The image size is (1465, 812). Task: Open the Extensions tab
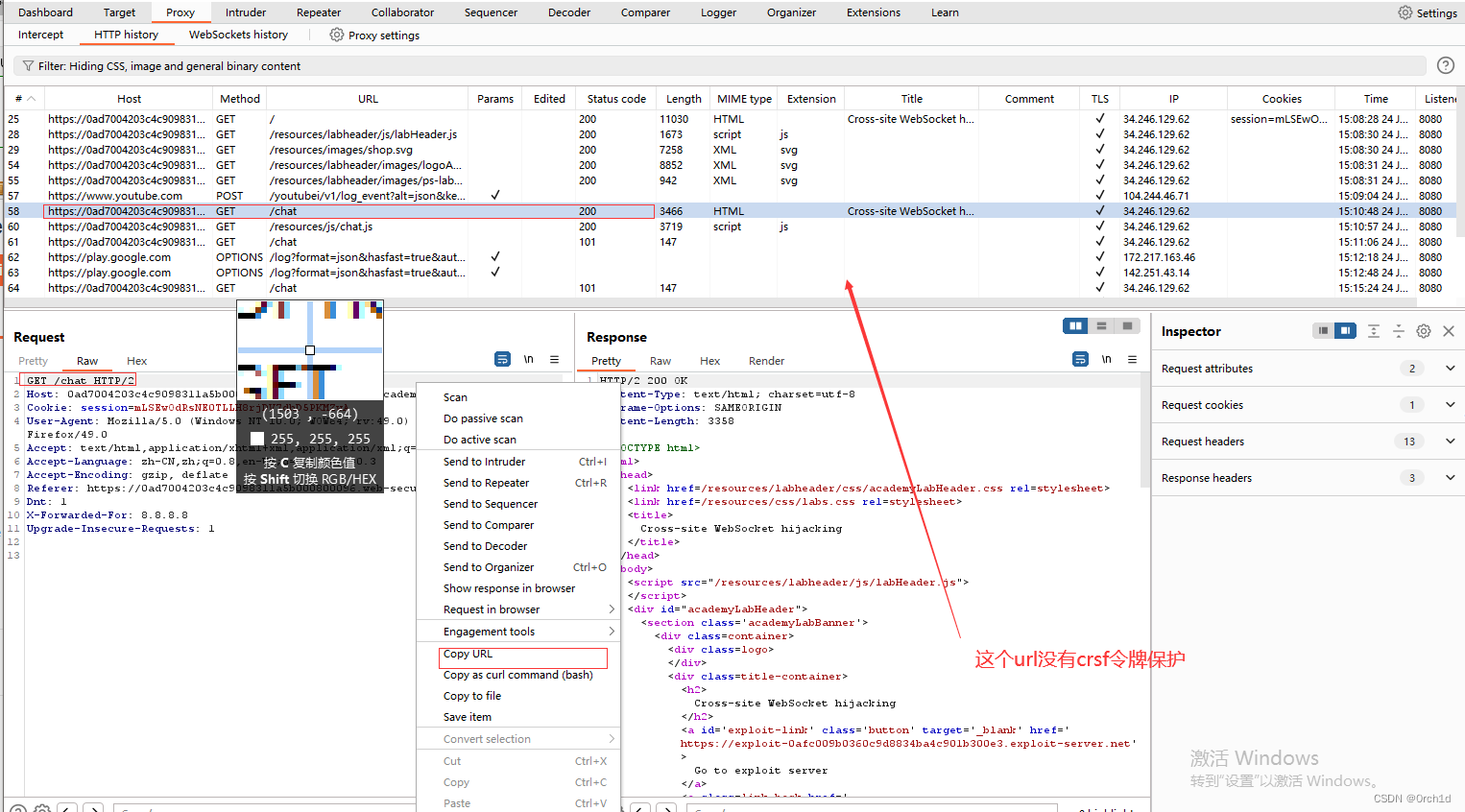[x=873, y=12]
